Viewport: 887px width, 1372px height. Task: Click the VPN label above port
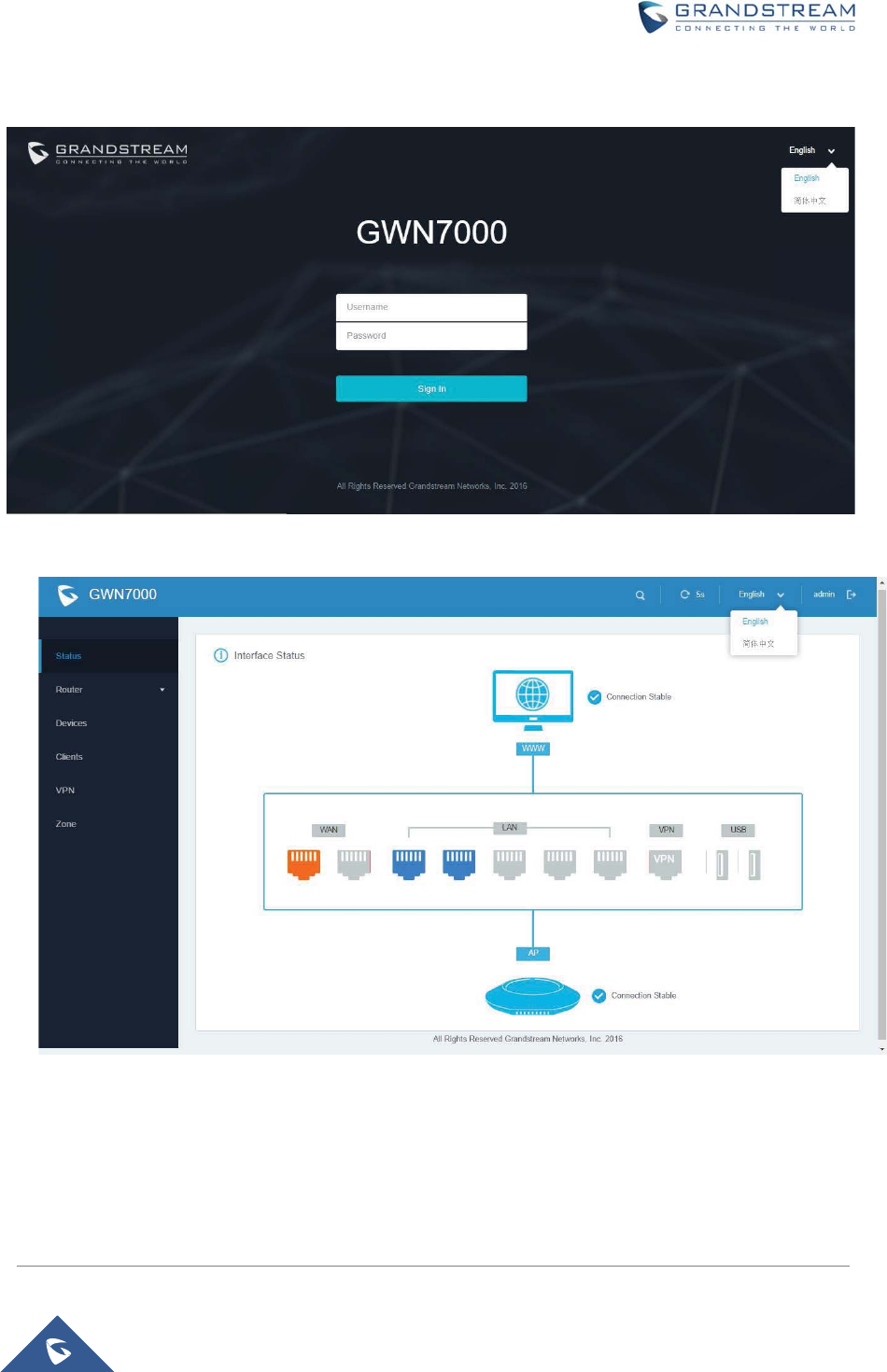667,830
